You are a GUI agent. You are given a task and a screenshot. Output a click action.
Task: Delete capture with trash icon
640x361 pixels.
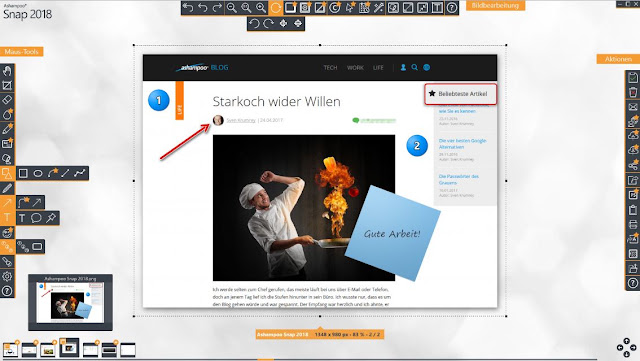coord(633,92)
